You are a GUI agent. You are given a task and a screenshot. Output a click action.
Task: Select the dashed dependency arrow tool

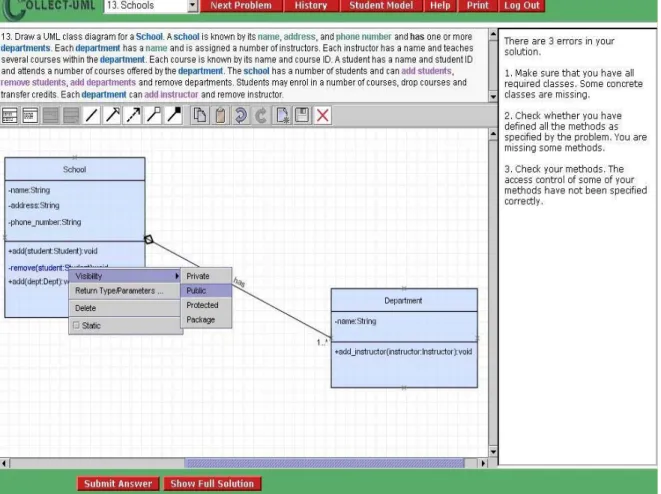tap(133, 115)
